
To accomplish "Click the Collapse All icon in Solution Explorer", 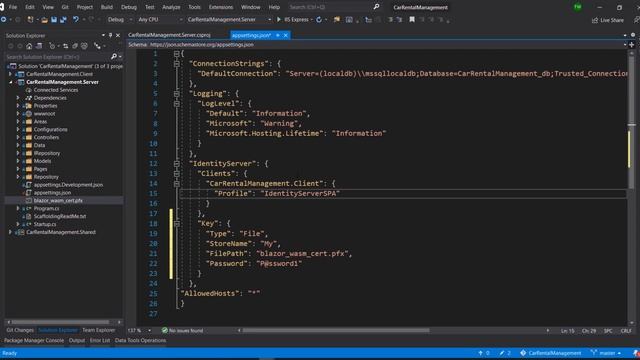I will (x=75, y=46).
